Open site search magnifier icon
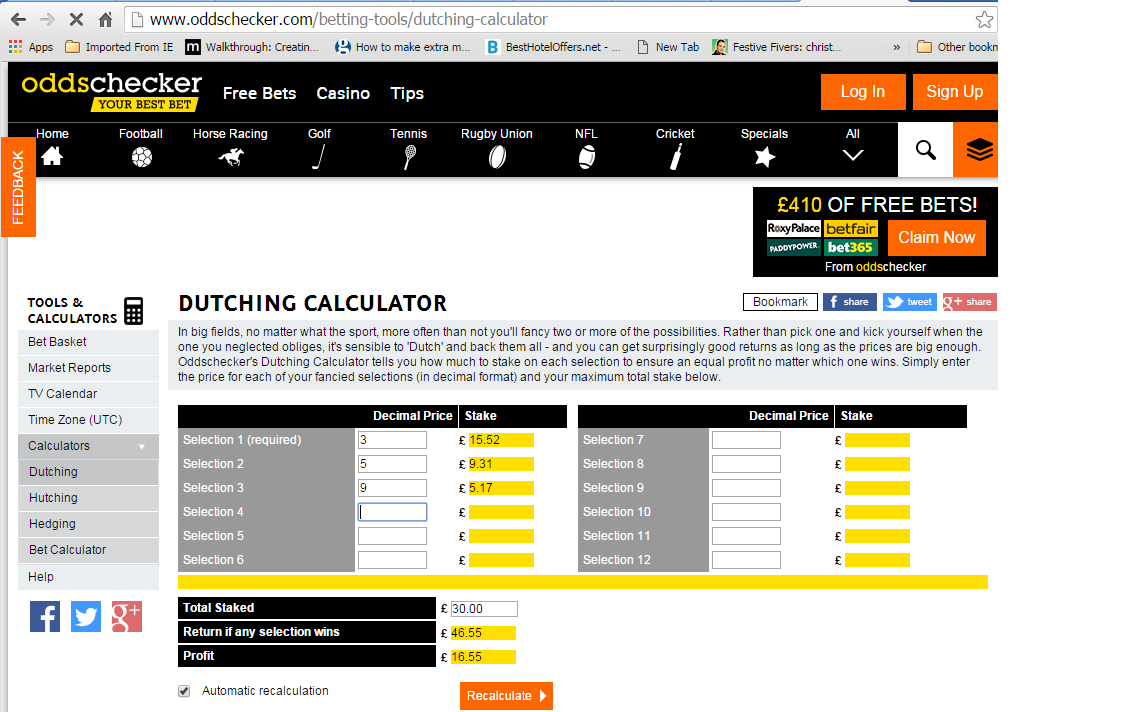Image resolution: width=1135 pixels, height=712 pixels. coord(925,150)
